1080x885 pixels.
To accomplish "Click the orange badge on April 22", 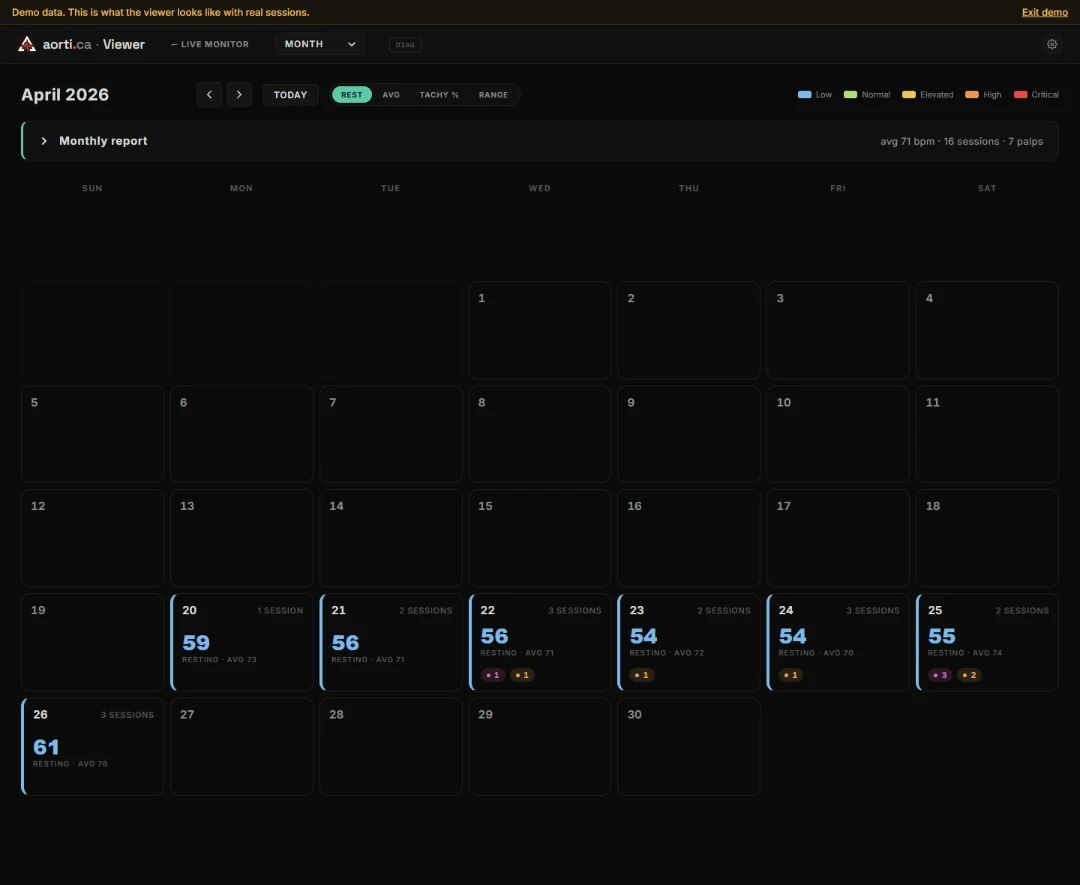I will pos(522,675).
